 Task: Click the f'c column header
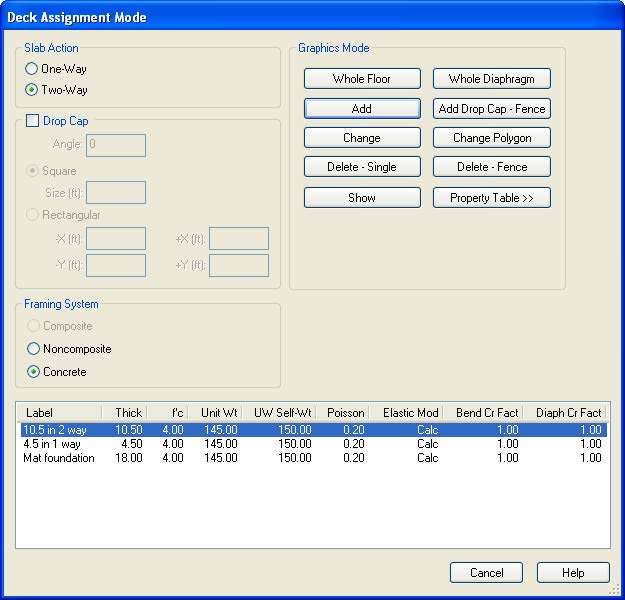pyautogui.click(x=168, y=413)
